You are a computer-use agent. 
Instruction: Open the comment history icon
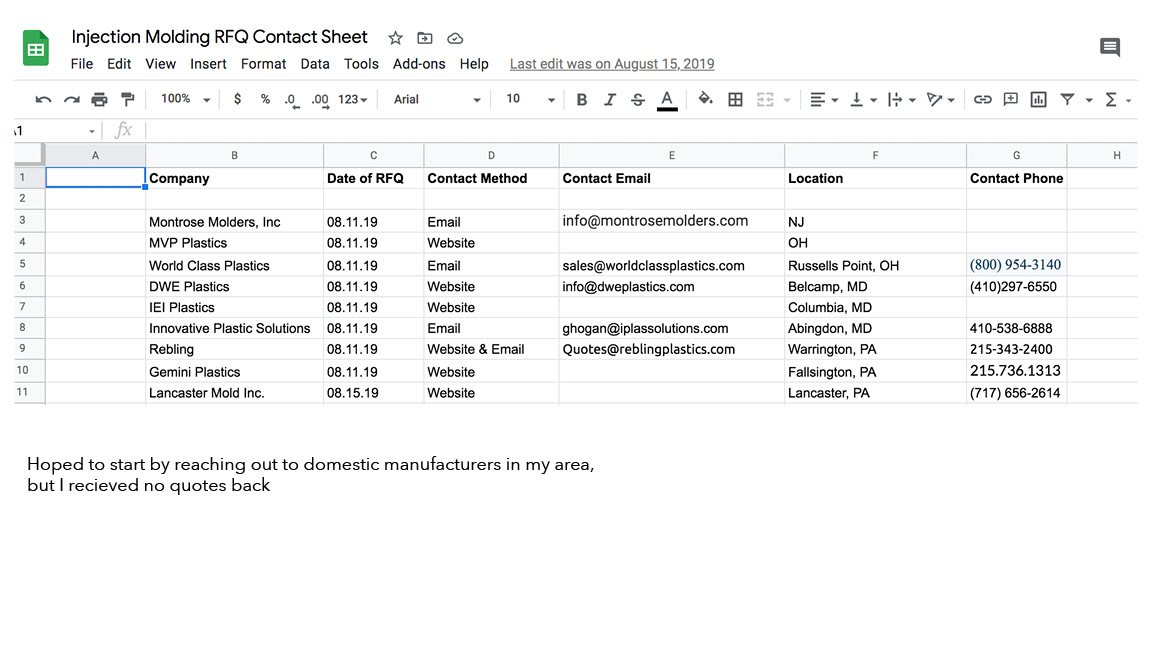[1110, 48]
